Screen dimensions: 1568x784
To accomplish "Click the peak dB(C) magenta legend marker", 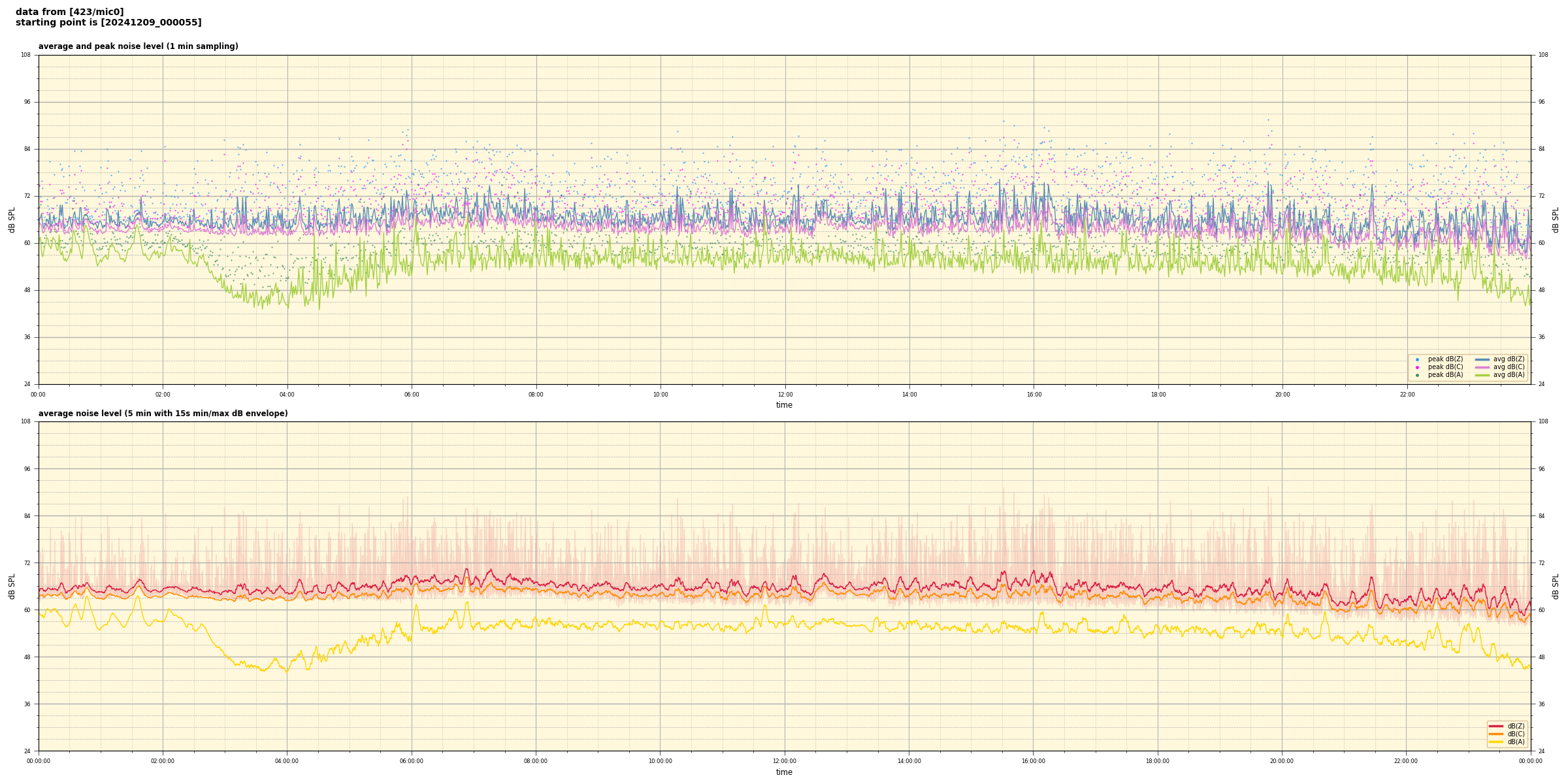I will [1417, 367].
